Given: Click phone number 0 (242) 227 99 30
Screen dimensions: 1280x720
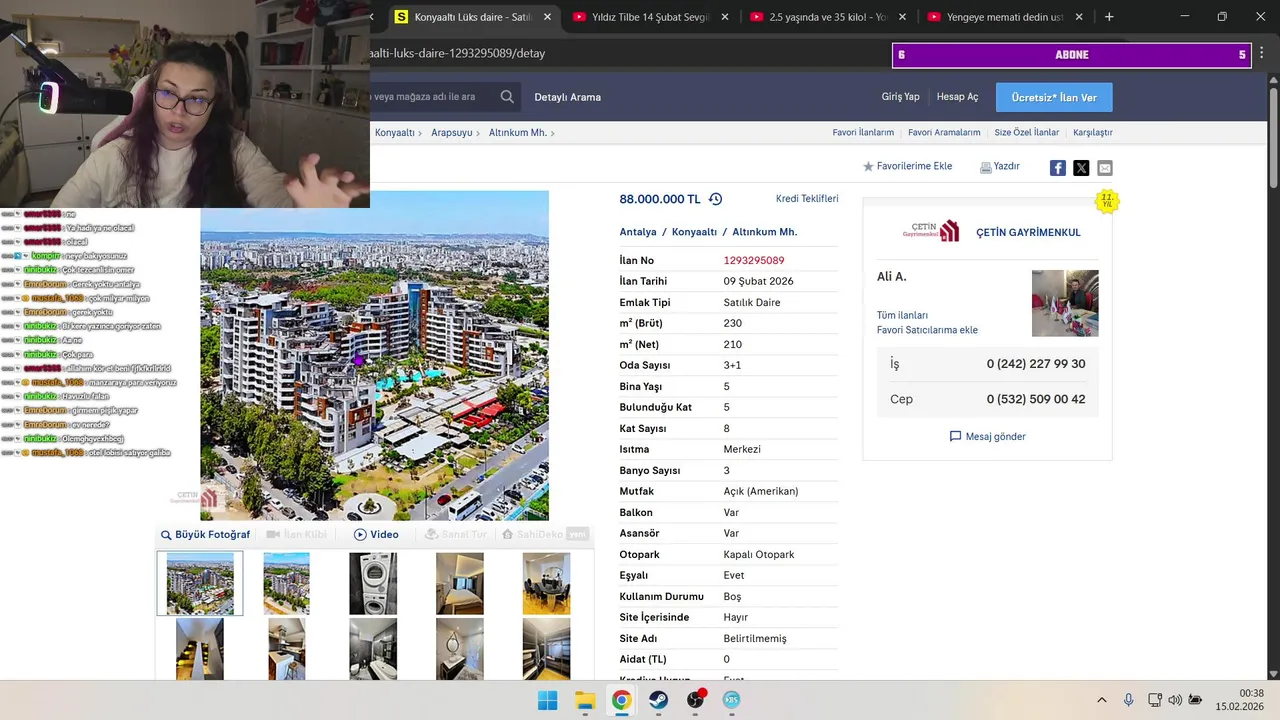Looking at the screenshot, I should [1036, 364].
